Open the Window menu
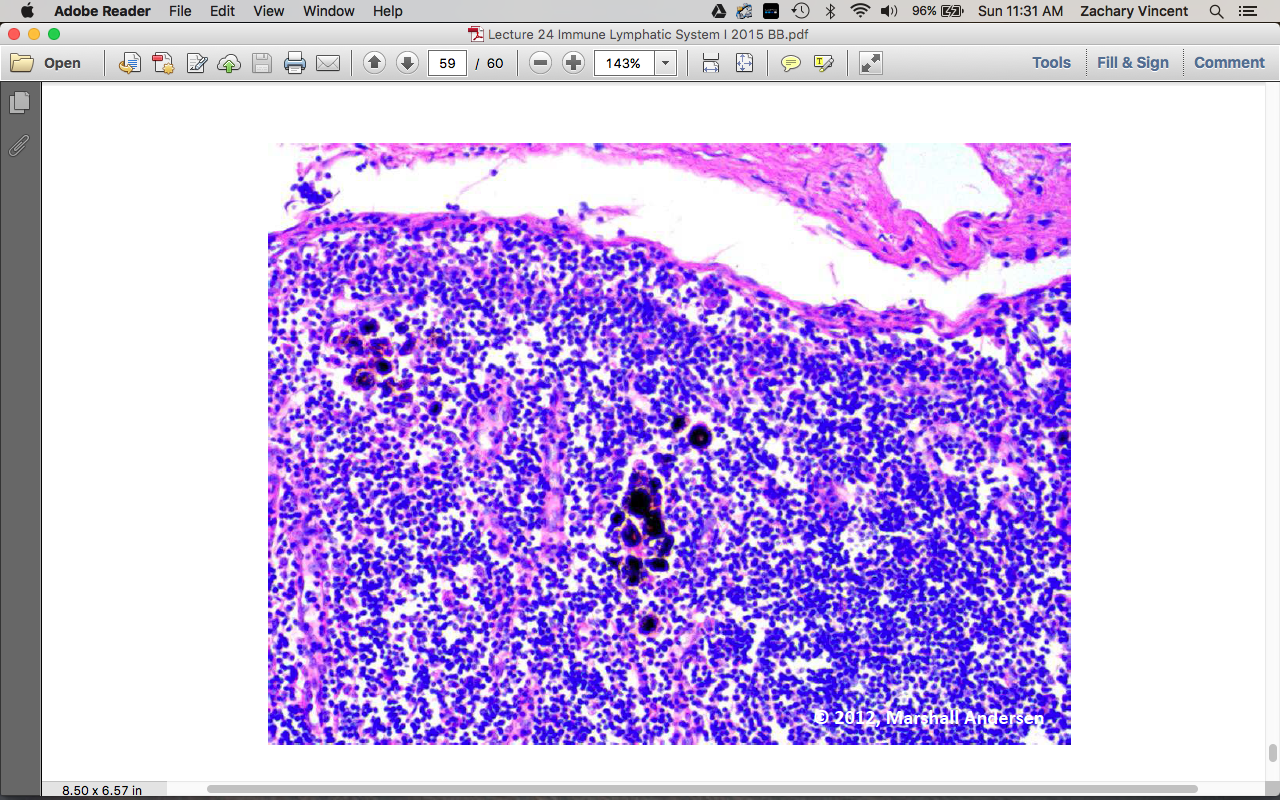Screen dimensions: 1280x800 [328, 11]
